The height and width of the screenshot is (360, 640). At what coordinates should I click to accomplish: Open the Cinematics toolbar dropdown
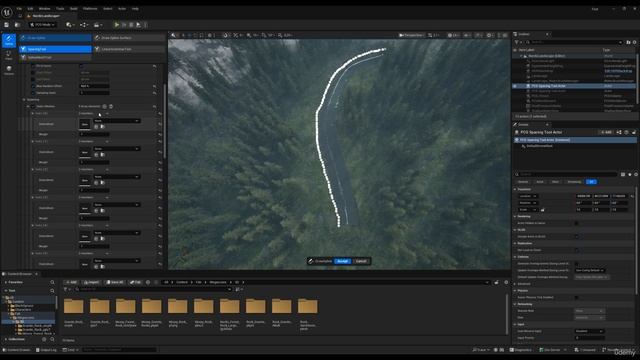click(98, 25)
